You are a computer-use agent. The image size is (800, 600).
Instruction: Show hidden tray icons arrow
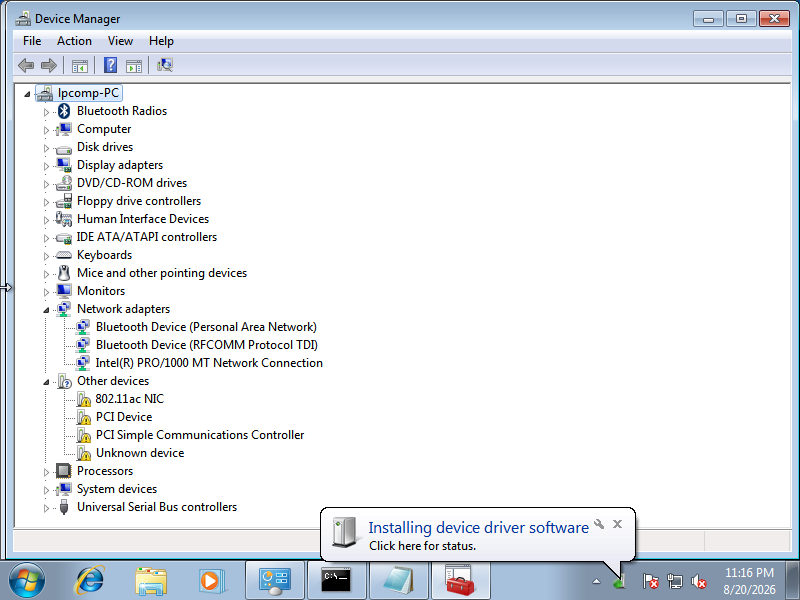(x=596, y=581)
